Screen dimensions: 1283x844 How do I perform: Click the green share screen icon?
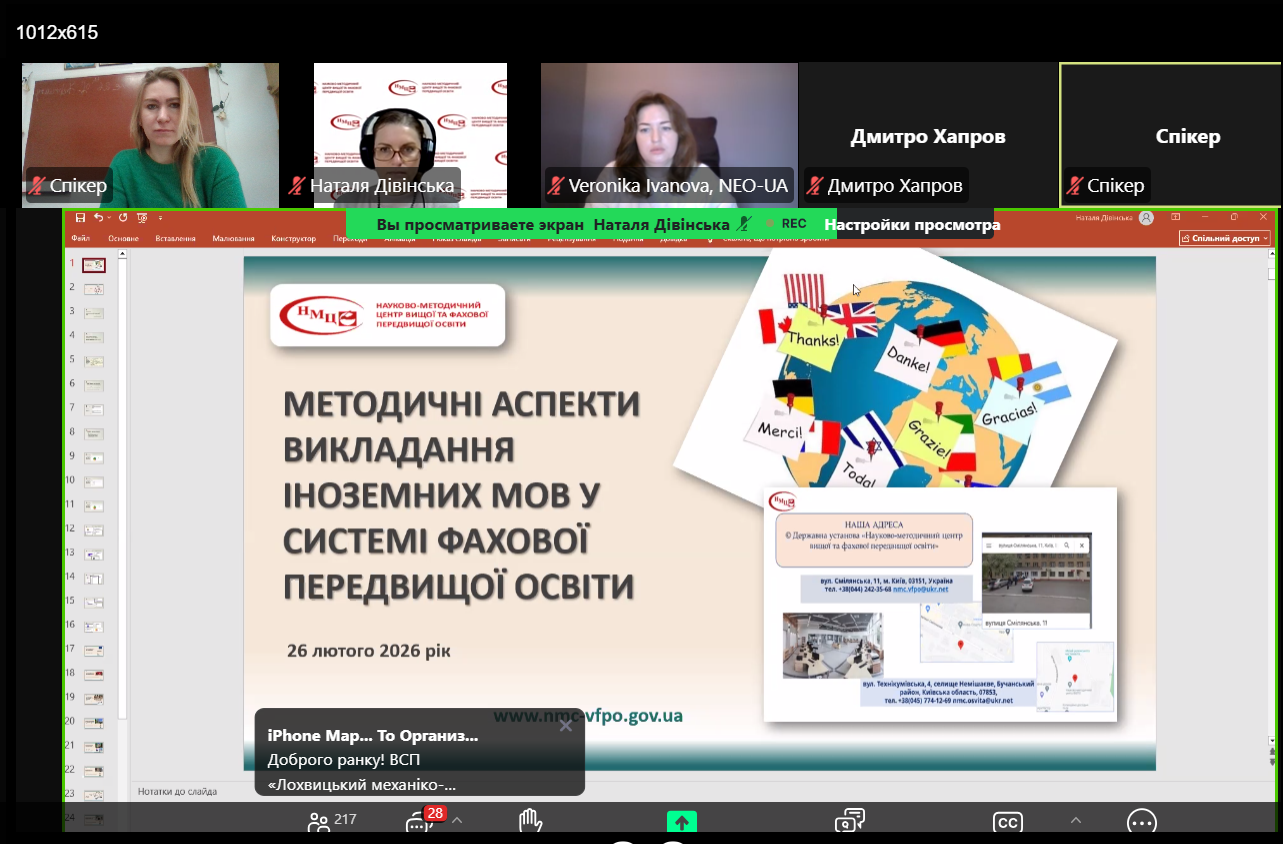[682, 822]
